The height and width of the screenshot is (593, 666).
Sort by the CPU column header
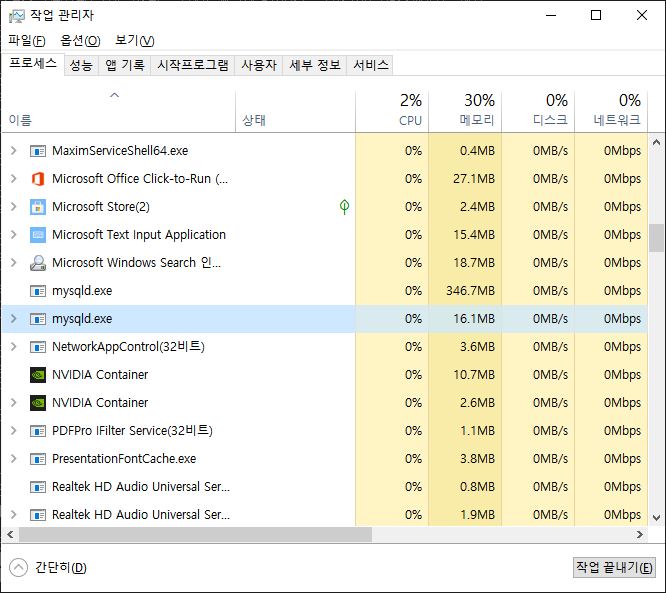[x=392, y=111]
